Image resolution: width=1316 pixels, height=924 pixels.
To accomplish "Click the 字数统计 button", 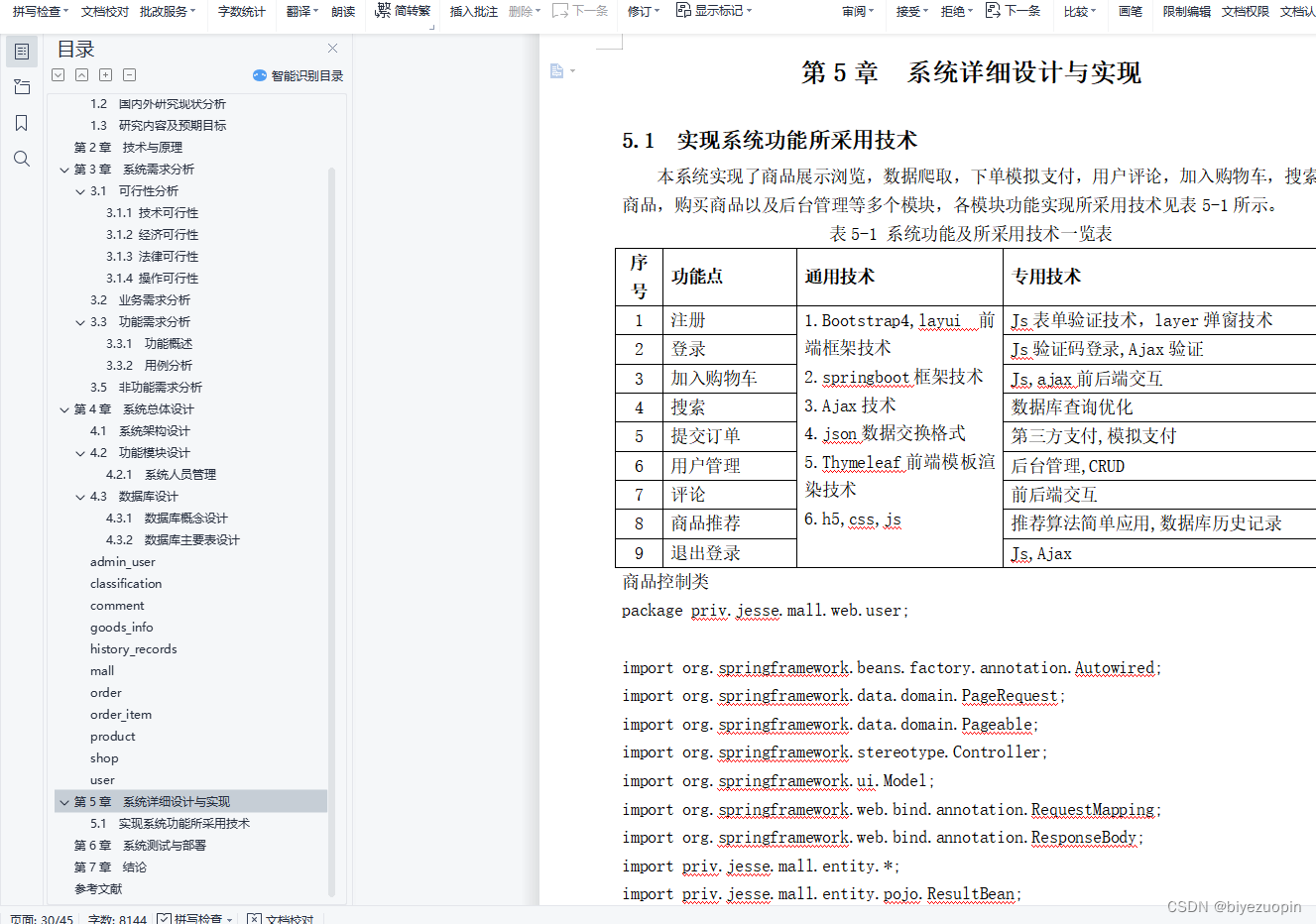I will 242,11.
